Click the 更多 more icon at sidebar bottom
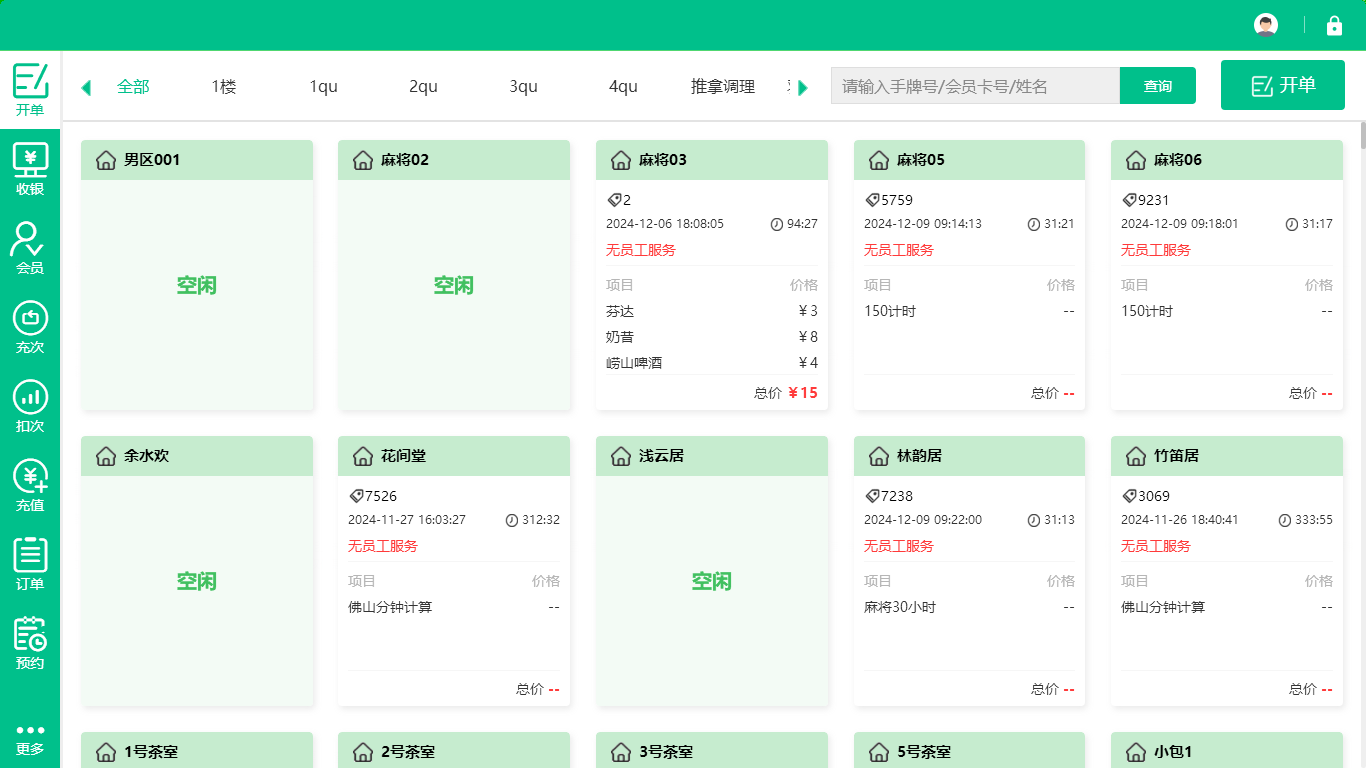Viewport: 1366px width, 768px height. tap(30, 736)
